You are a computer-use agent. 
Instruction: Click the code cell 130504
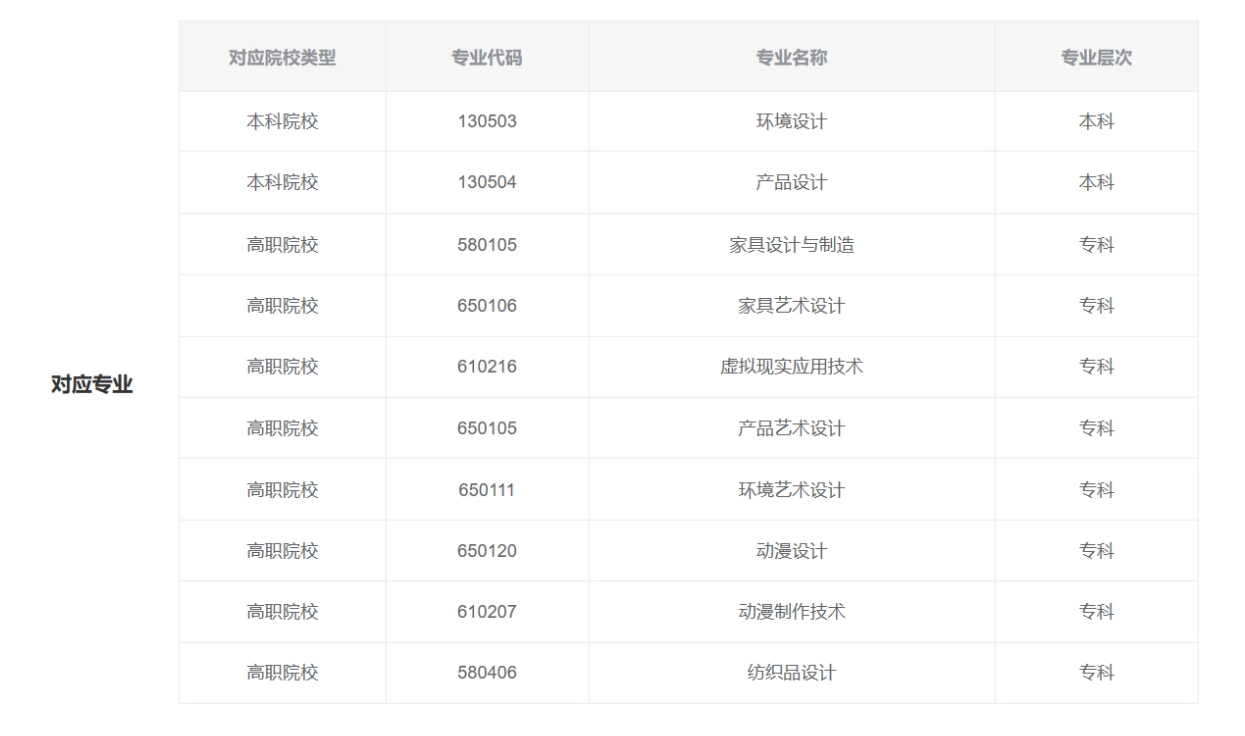[487, 183]
